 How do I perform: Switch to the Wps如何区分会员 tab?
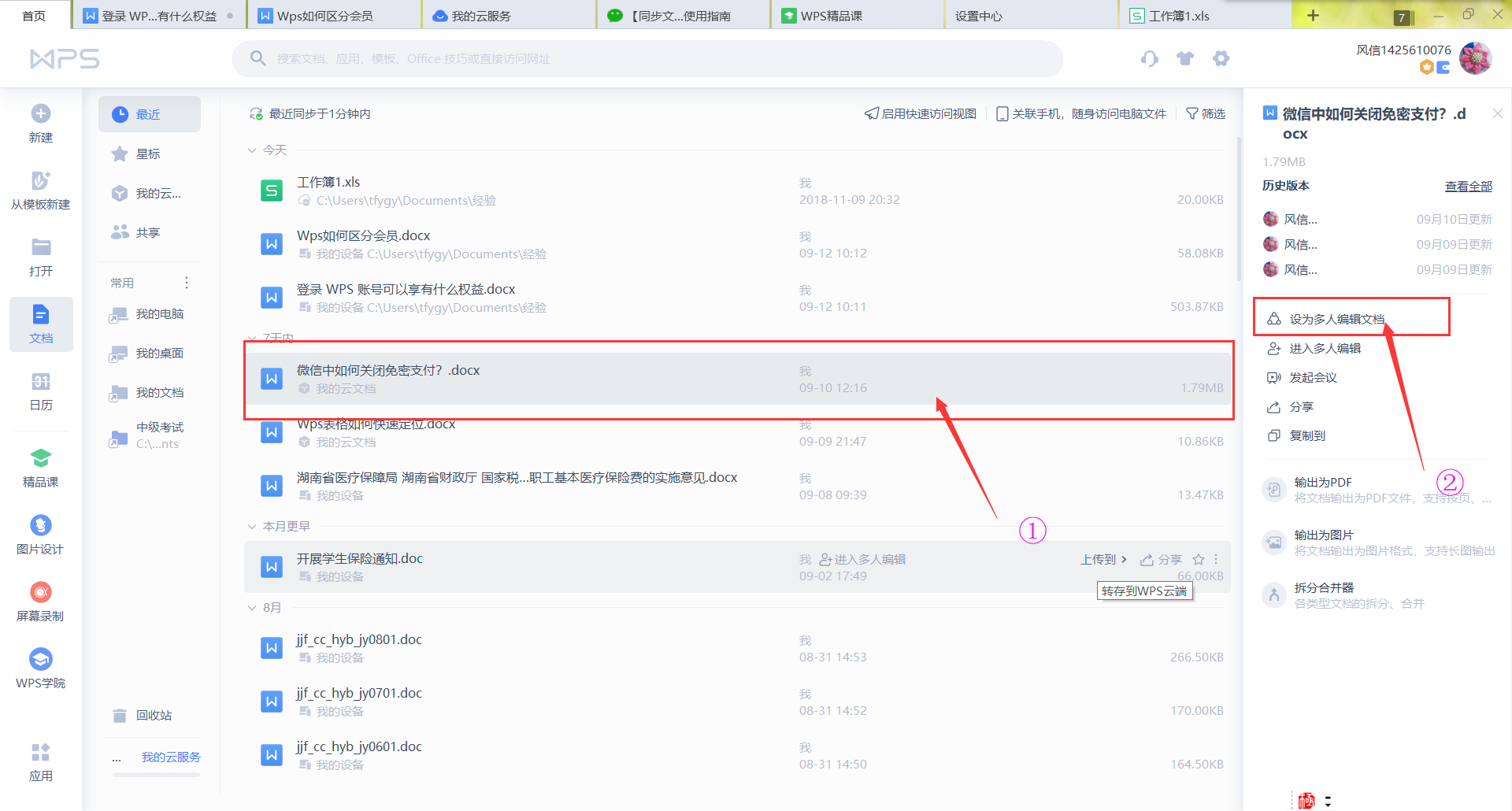(334, 16)
